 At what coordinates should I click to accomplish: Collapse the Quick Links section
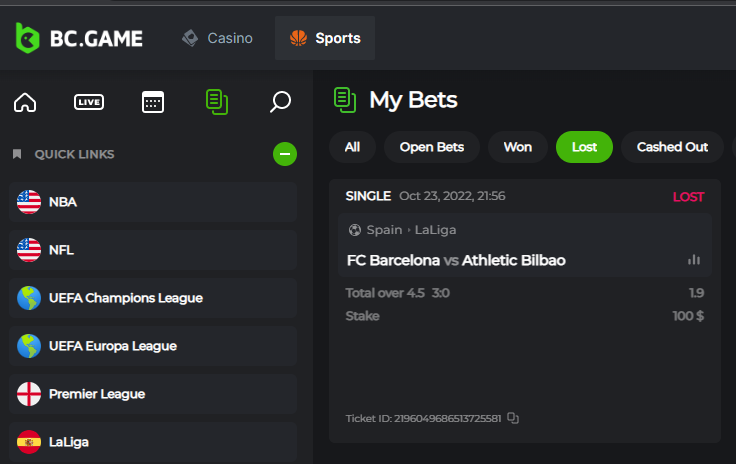point(285,154)
